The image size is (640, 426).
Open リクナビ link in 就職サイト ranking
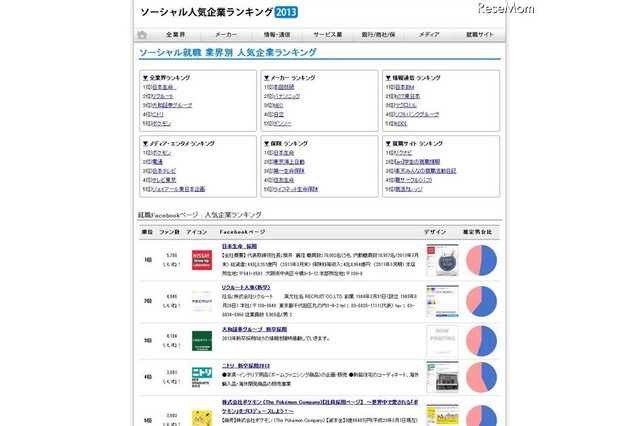403,153
